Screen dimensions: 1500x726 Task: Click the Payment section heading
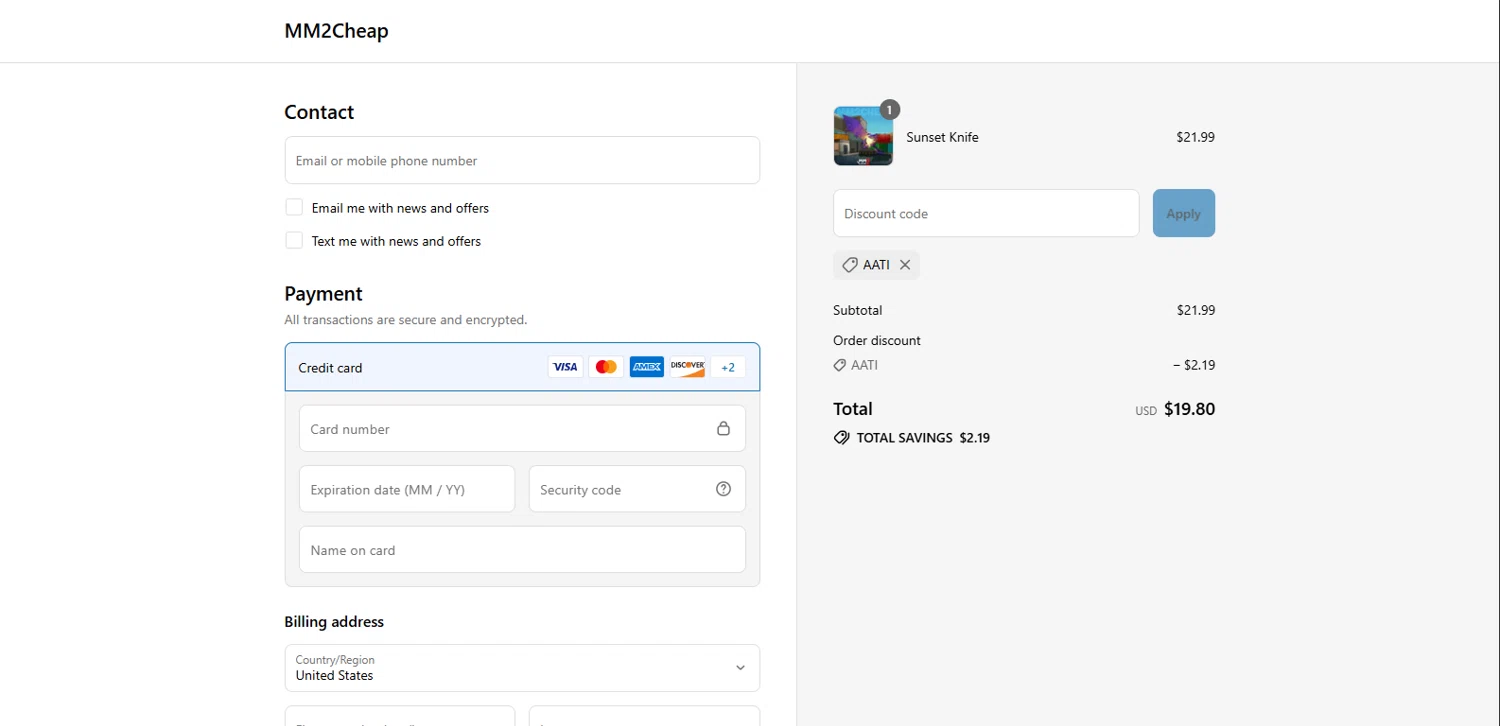pyautogui.click(x=323, y=294)
